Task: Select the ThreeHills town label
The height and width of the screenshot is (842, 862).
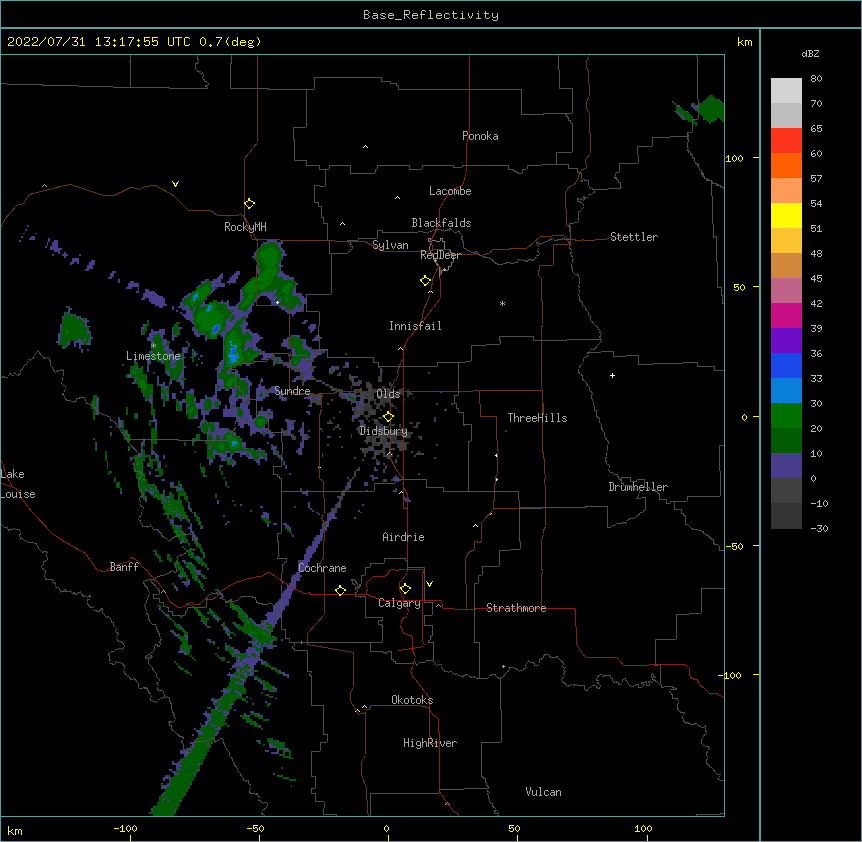Action: click(537, 418)
